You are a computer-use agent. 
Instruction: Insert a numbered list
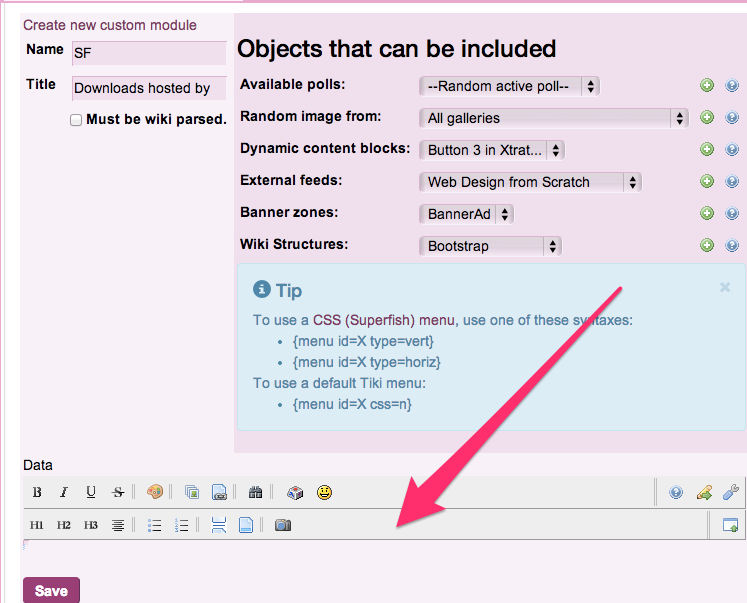(182, 525)
